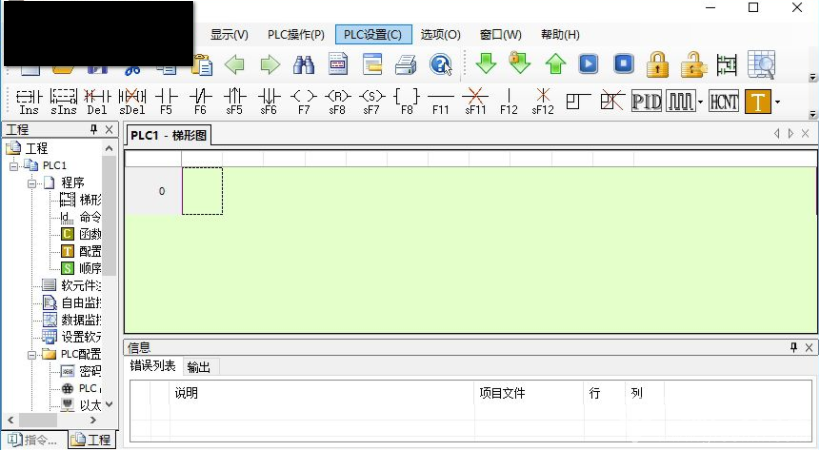Viewport: 819px width, 450px height.
Task: Delete horizontal line sF11
Action: (475, 101)
